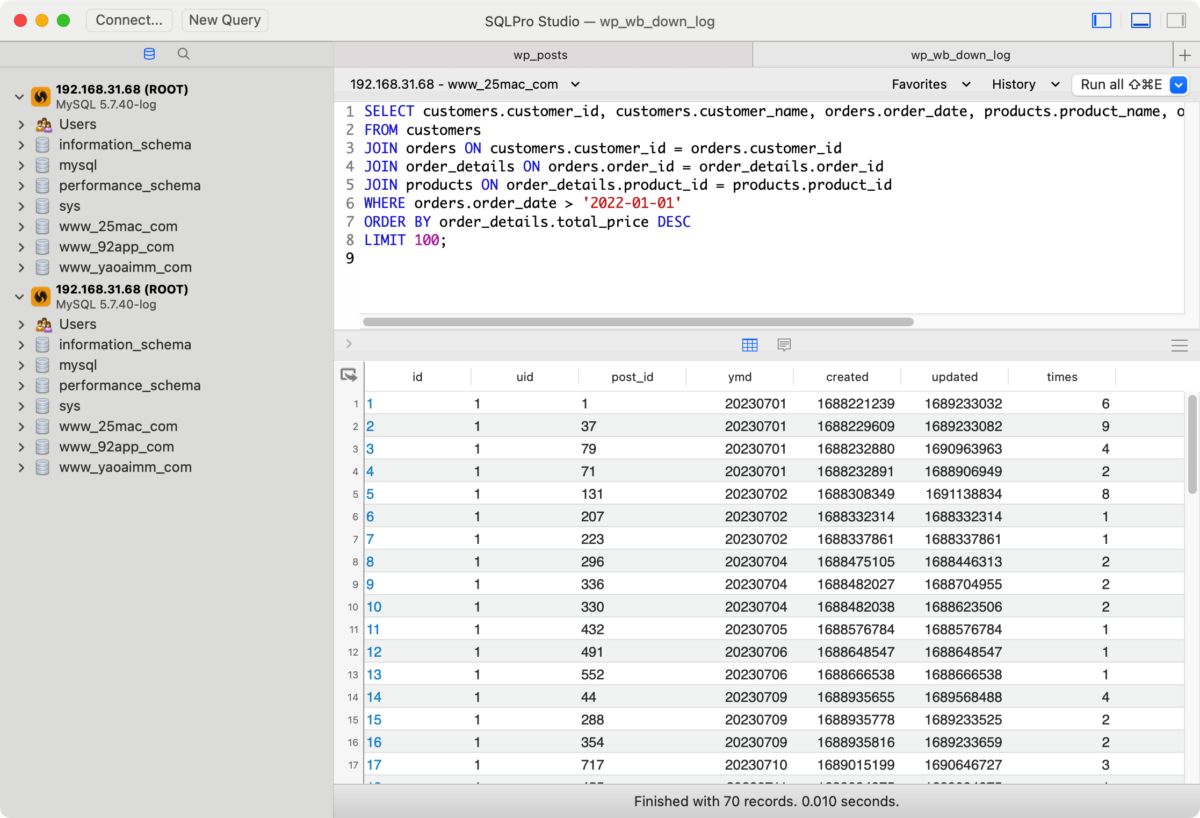Expand mysql in the upper connection tree

[21, 165]
